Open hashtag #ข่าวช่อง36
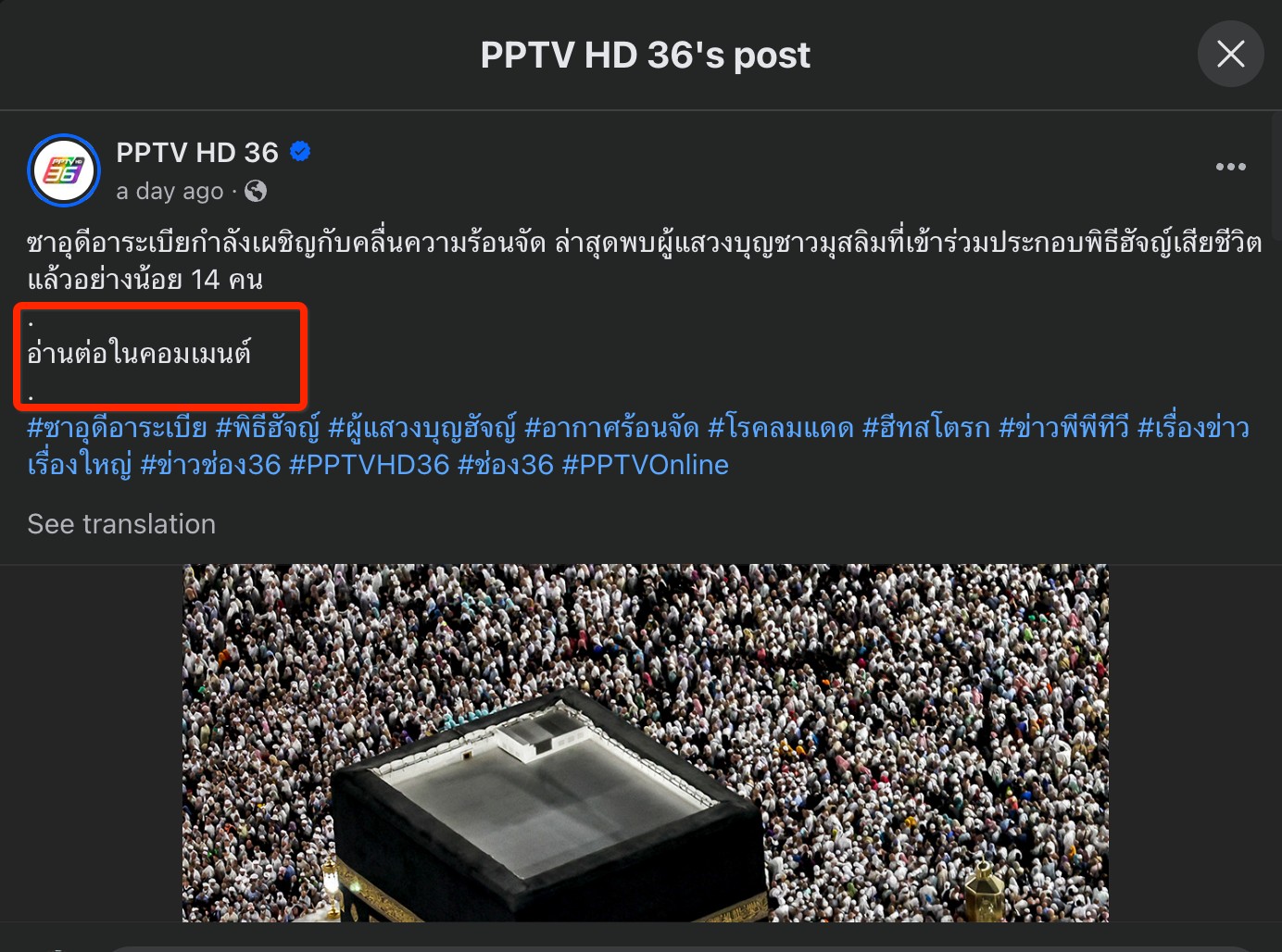 click(210, 465)
